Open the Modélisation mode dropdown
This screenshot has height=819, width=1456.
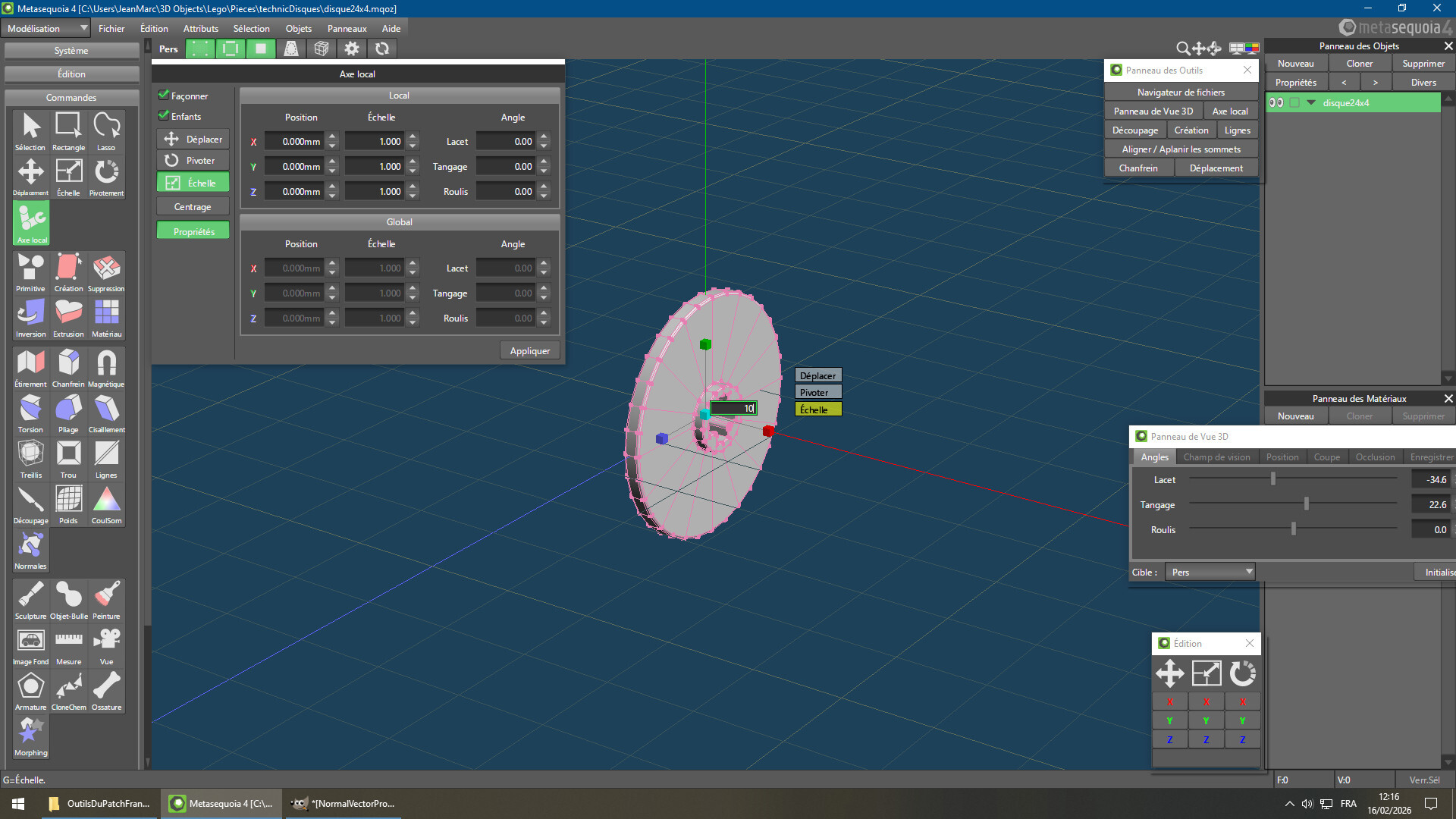45,29
